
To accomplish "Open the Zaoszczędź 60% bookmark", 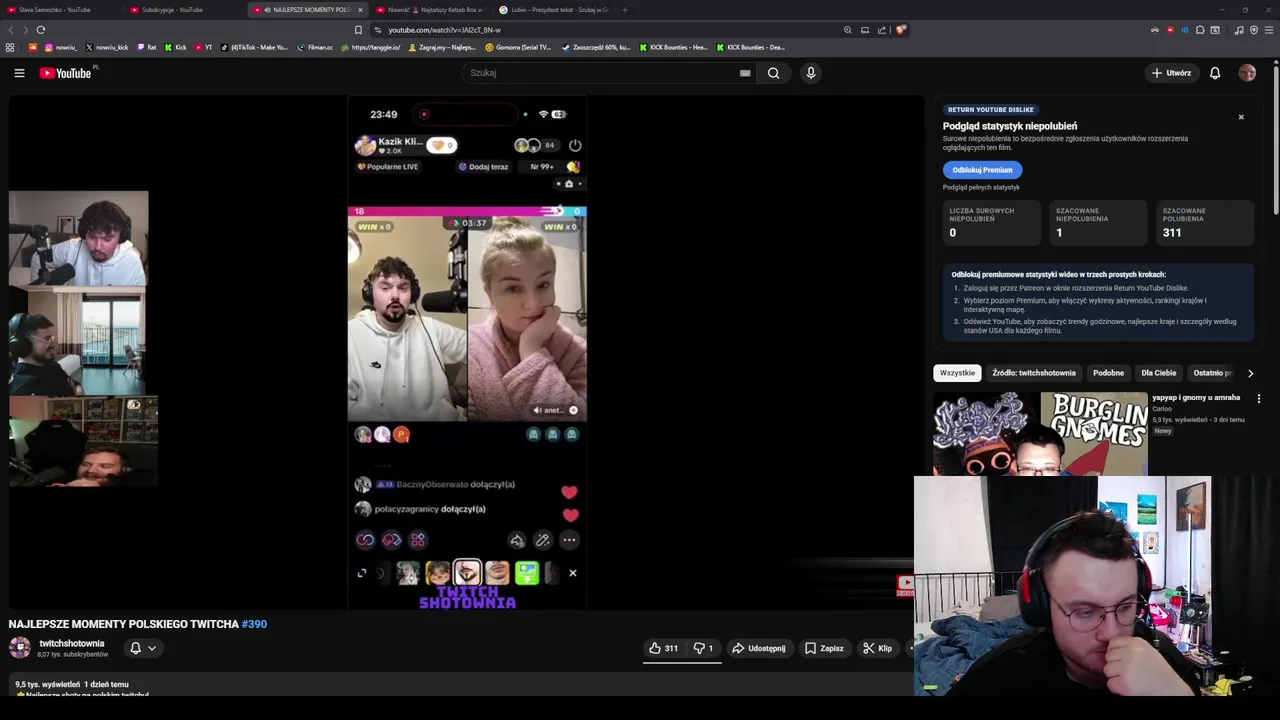I will pos(596,47).
